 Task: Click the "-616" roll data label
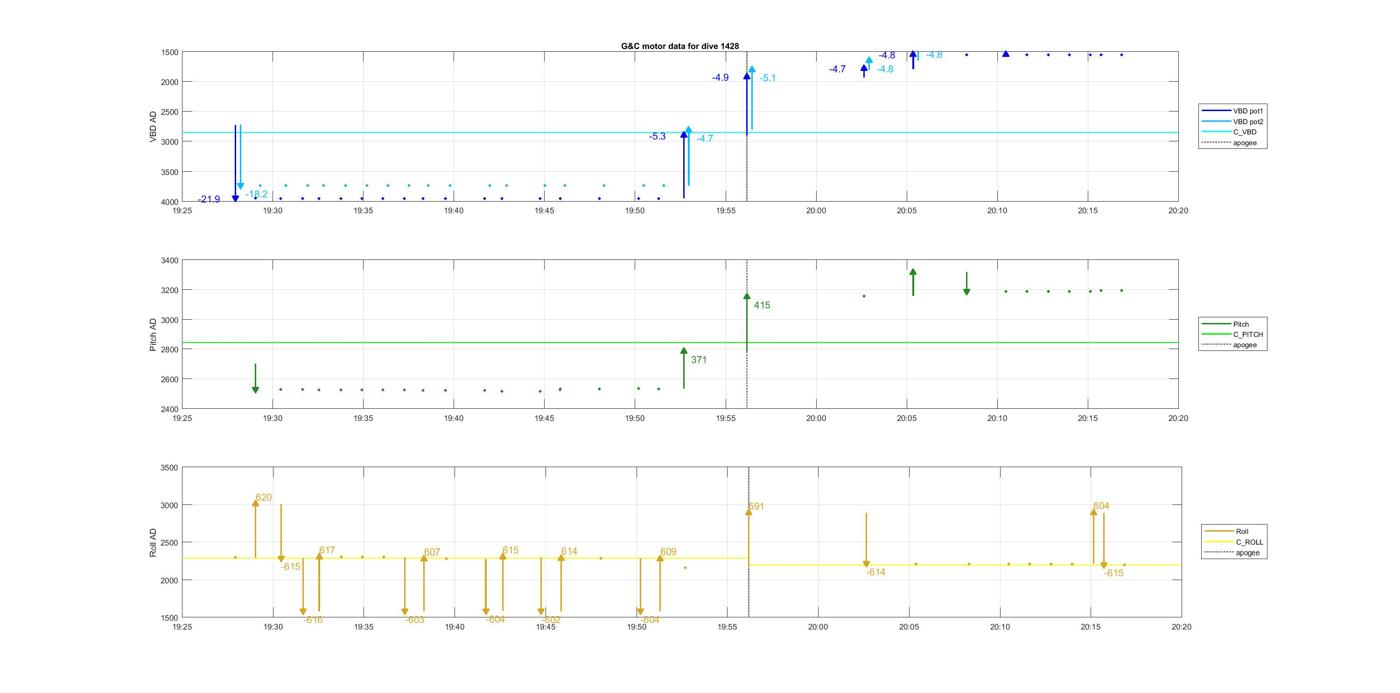pyautogui.click(x=313, y=620)
